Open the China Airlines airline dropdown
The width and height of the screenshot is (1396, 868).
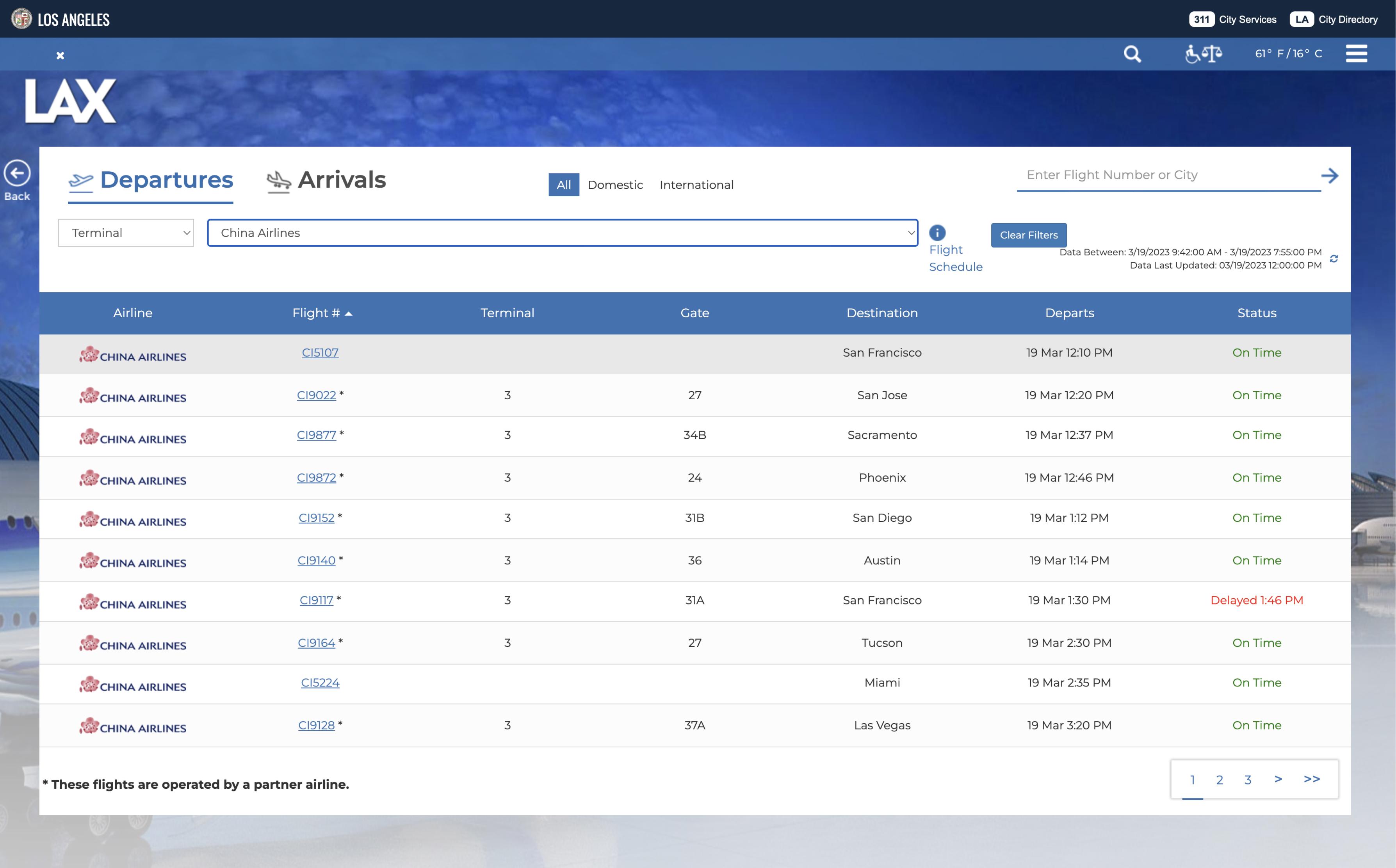coord(562,233)
